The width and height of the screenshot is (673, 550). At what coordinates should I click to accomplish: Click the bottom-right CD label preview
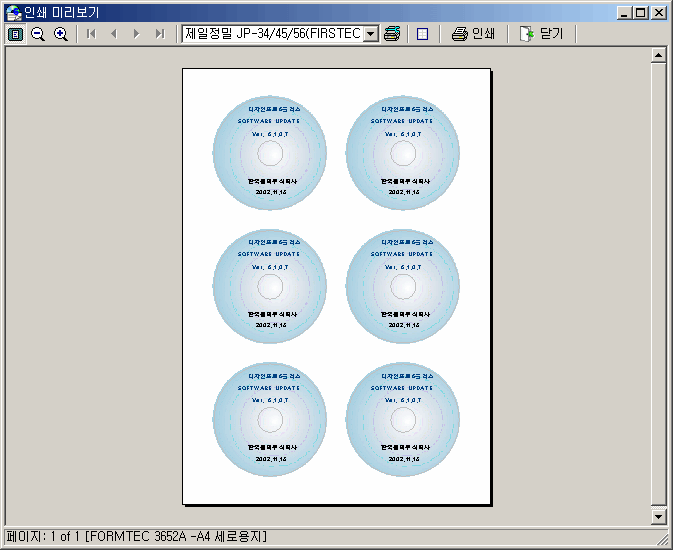tap(403, 419)
